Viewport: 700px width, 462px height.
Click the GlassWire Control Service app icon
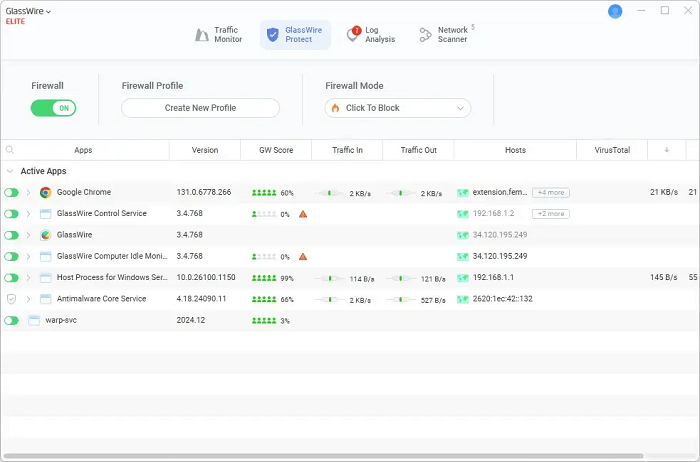pos(45,214)
